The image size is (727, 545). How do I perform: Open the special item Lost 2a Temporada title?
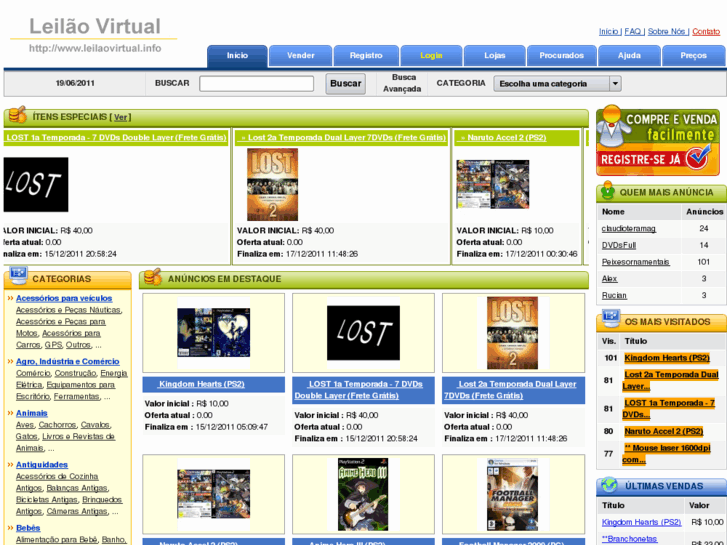[343, 137]
